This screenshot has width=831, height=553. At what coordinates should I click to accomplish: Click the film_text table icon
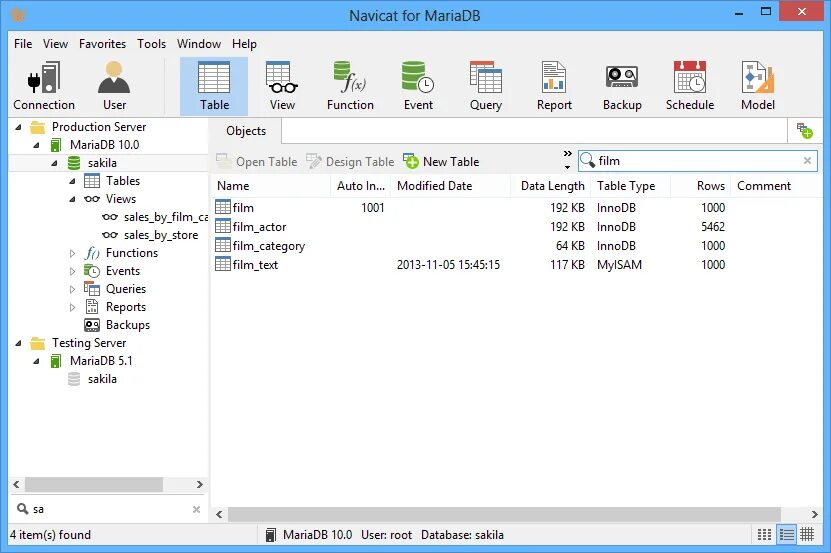[x=223, y=264]
